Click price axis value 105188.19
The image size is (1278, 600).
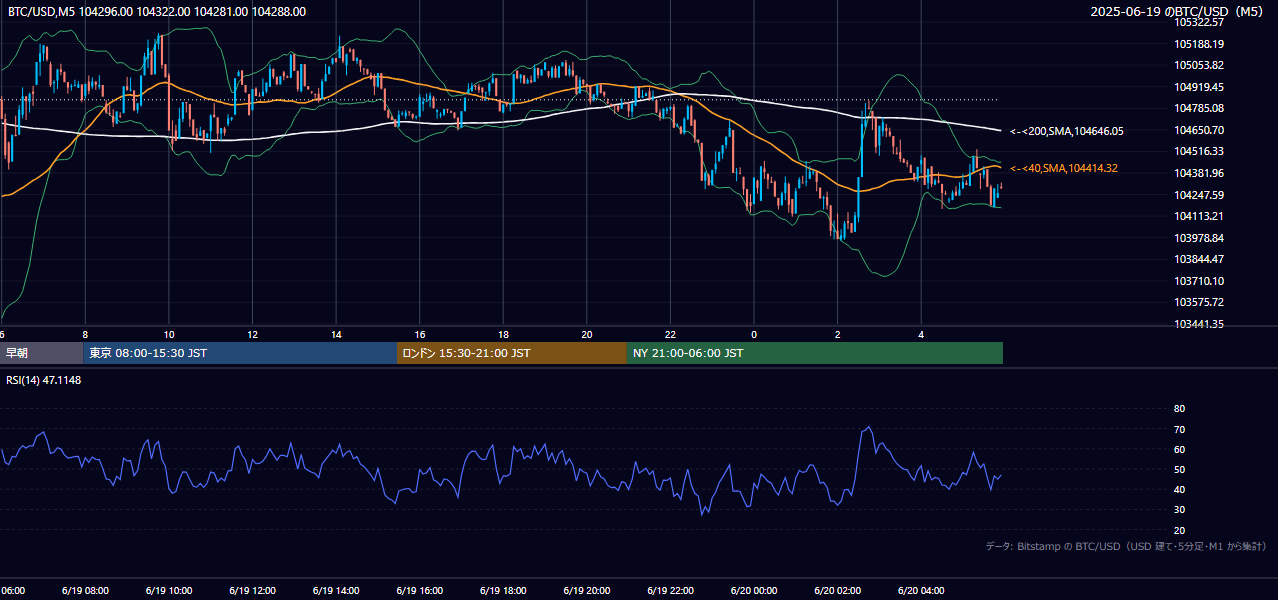(x=1199, y=44)
